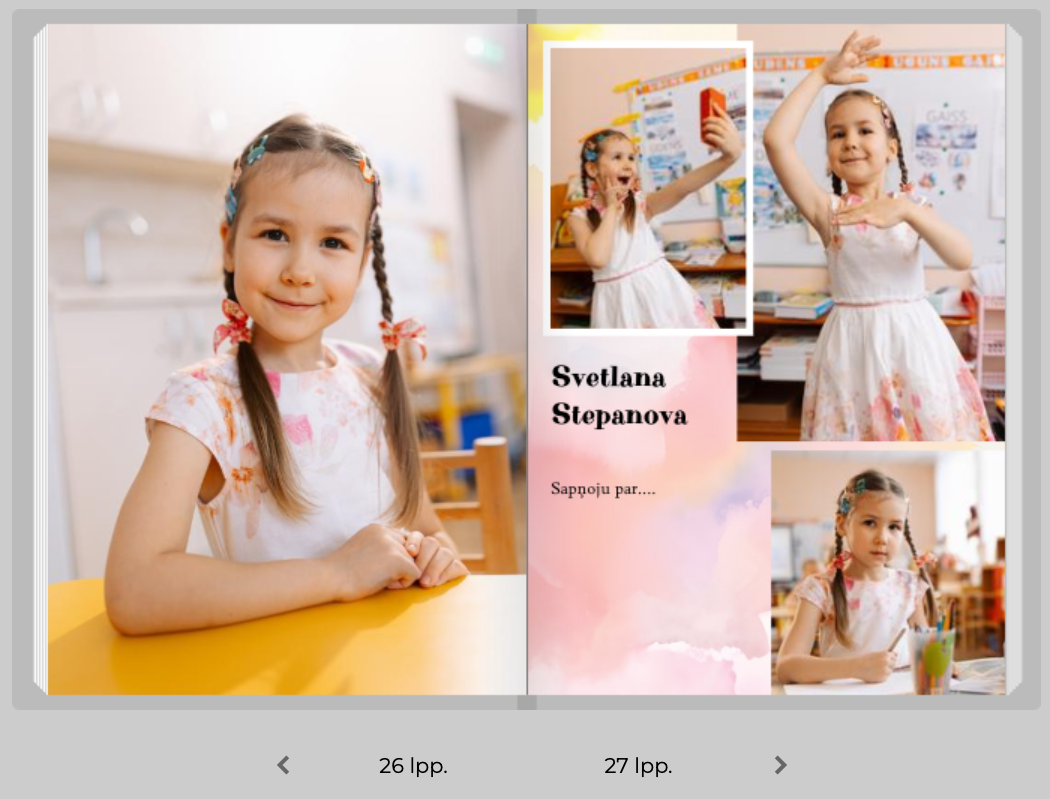Screen dimensions: 1050x799
Task: Advance to the next page spread
Action: [x=780, y=766]
